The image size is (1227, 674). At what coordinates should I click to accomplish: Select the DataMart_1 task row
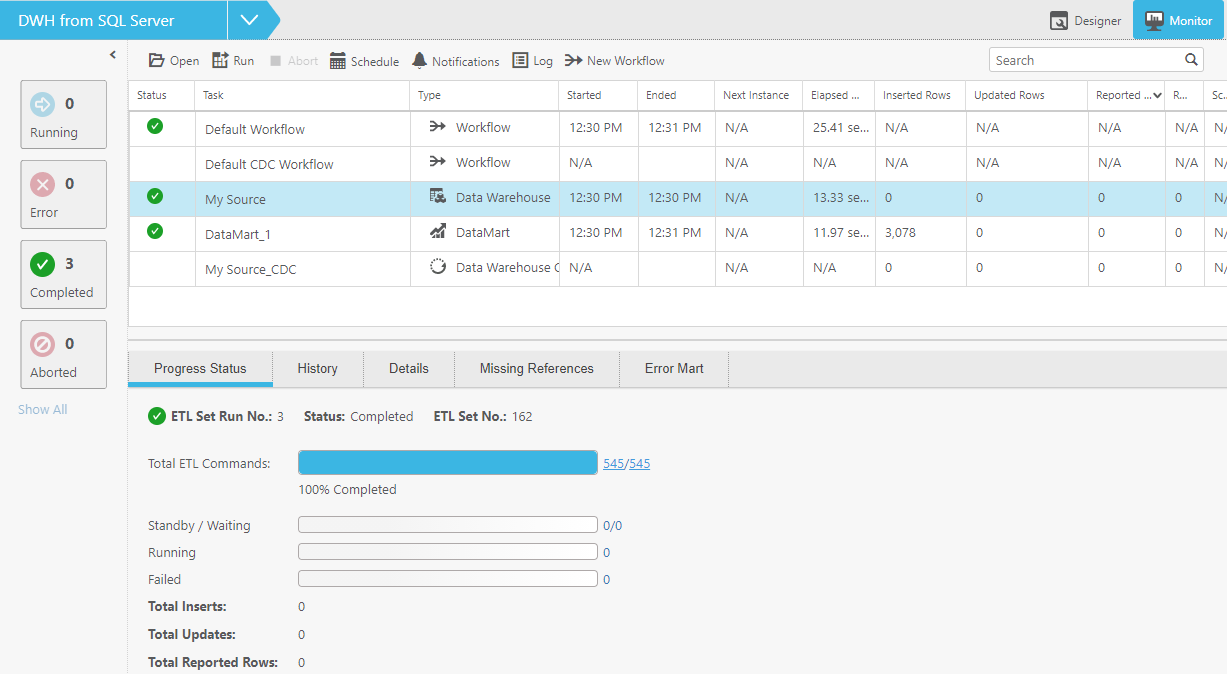point(240,234)
